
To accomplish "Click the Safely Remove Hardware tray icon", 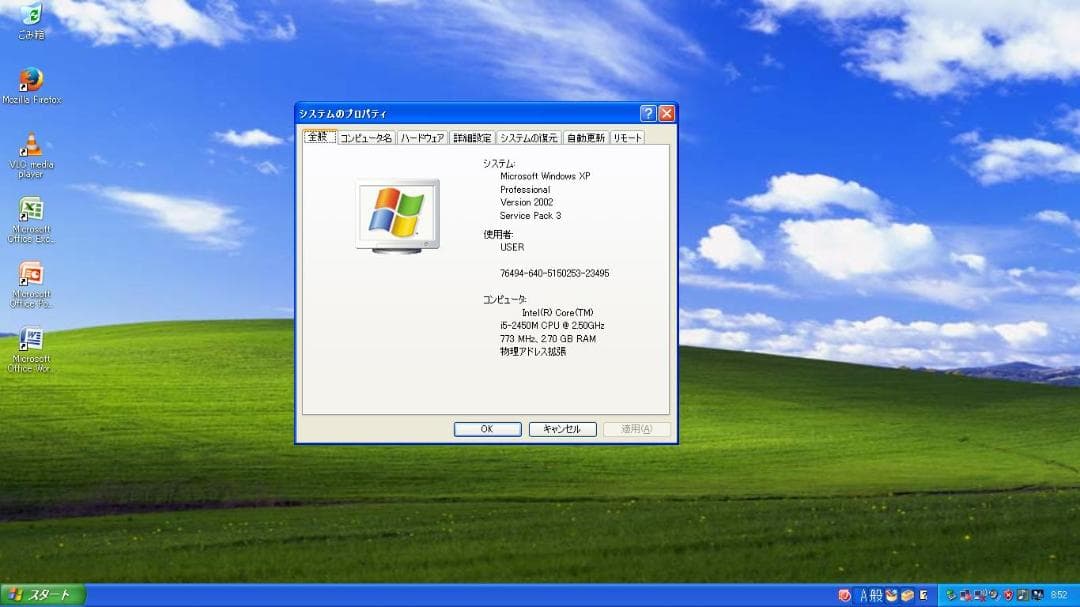I will click(950, 594).
